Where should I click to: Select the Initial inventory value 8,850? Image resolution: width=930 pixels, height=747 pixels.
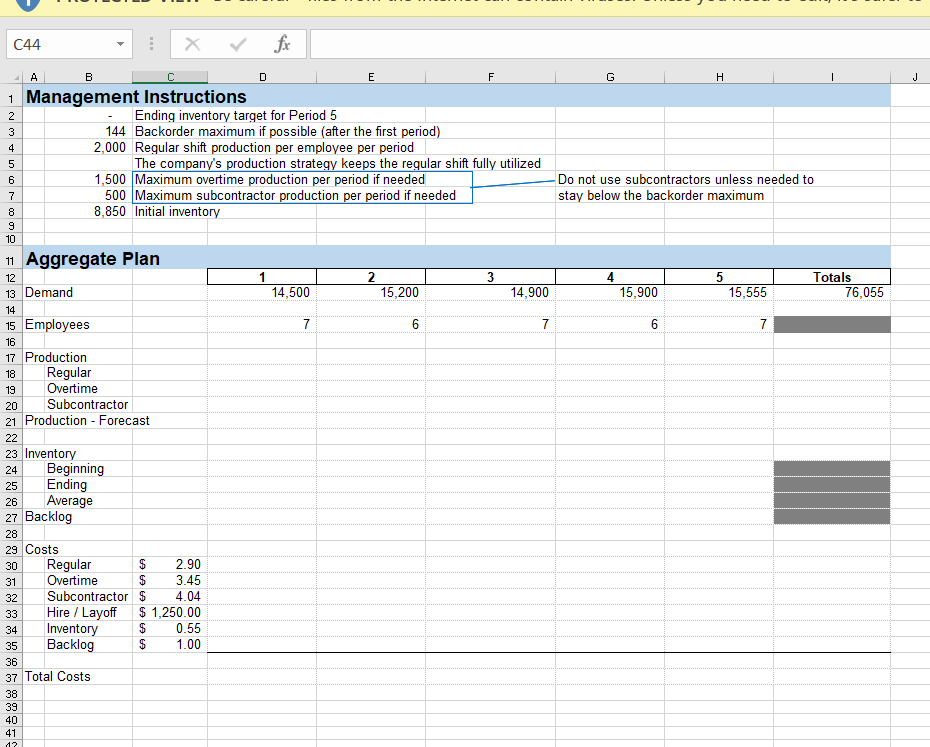coord(108,212)
